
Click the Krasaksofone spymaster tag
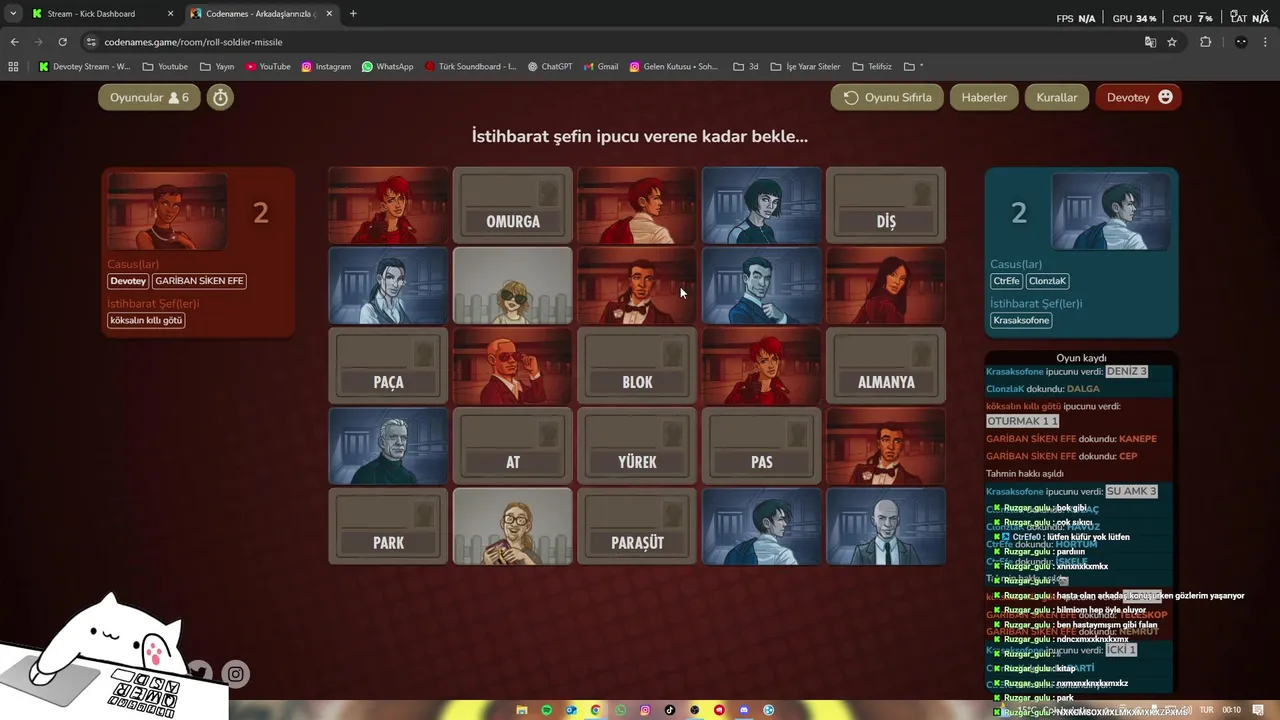click(1021, 320)
